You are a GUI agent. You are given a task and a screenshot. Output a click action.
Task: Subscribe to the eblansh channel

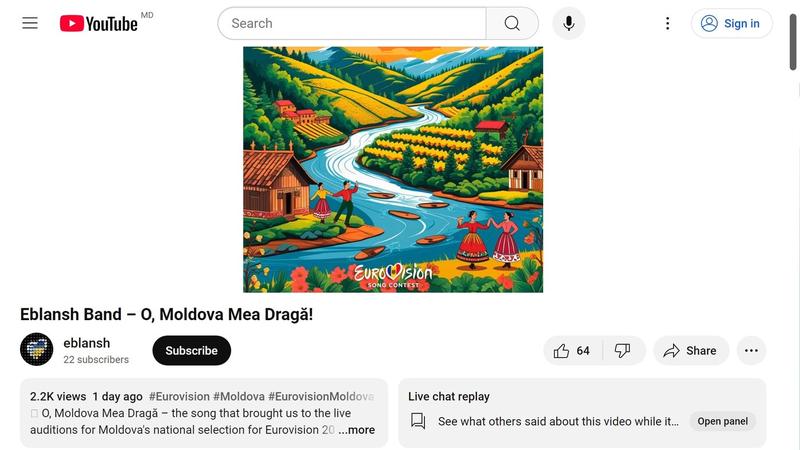(191, 351)
